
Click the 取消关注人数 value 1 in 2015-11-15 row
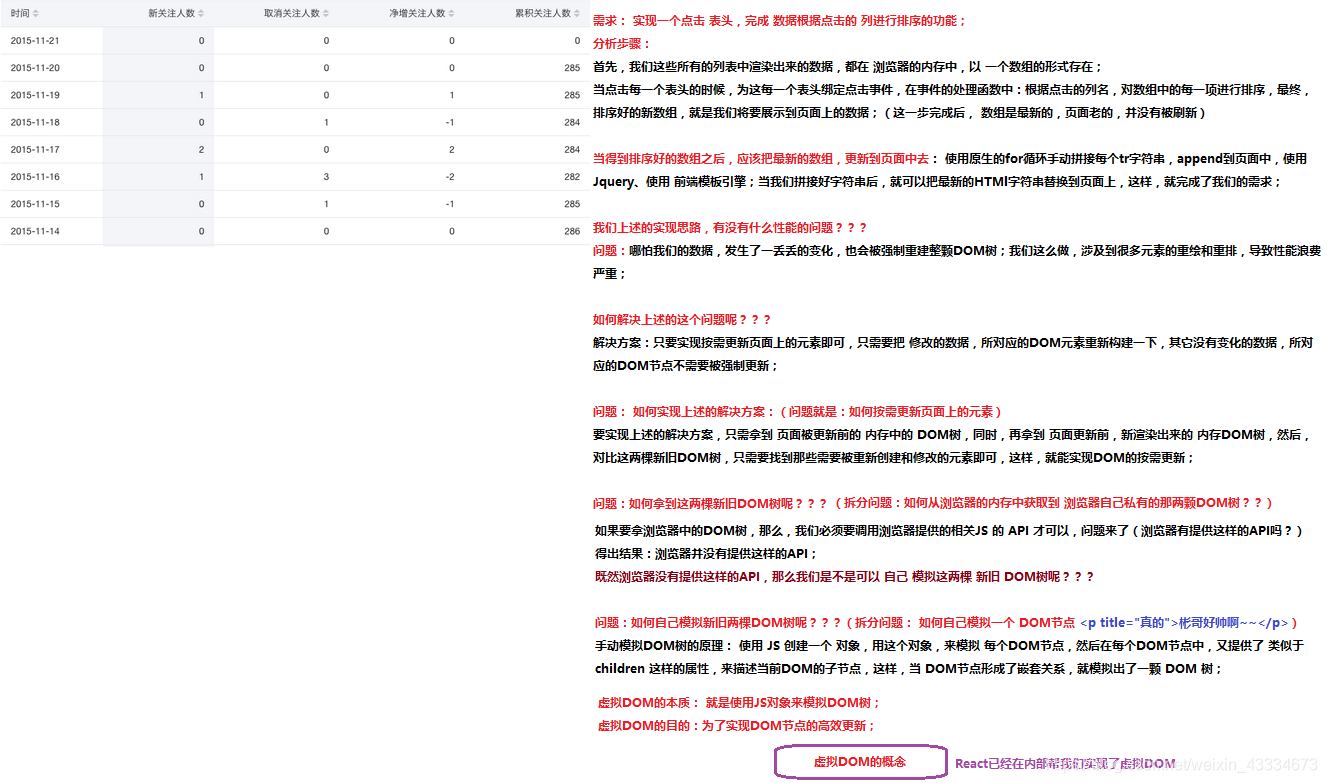tap(326, 204)
